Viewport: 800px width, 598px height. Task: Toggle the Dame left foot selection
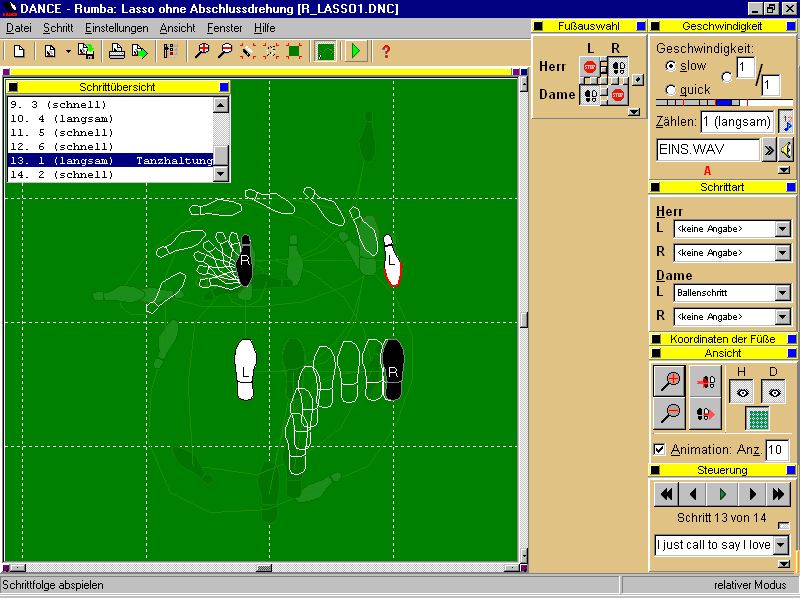(590, 95)
